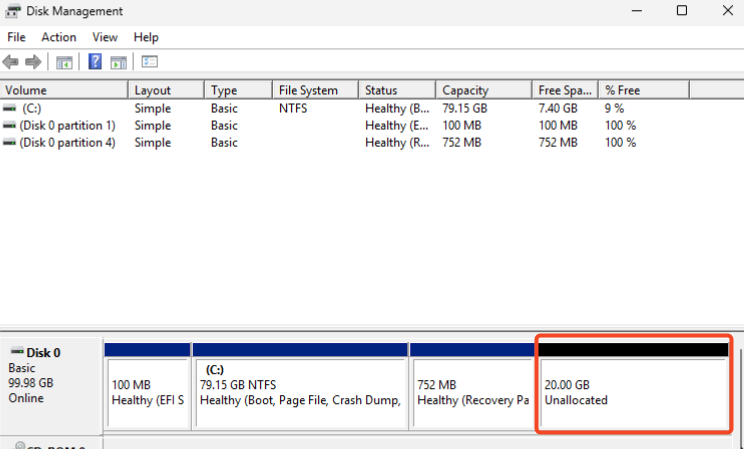Sort by the Layout column header
This screenshot has height=449, width=744.
coord(167,90)
